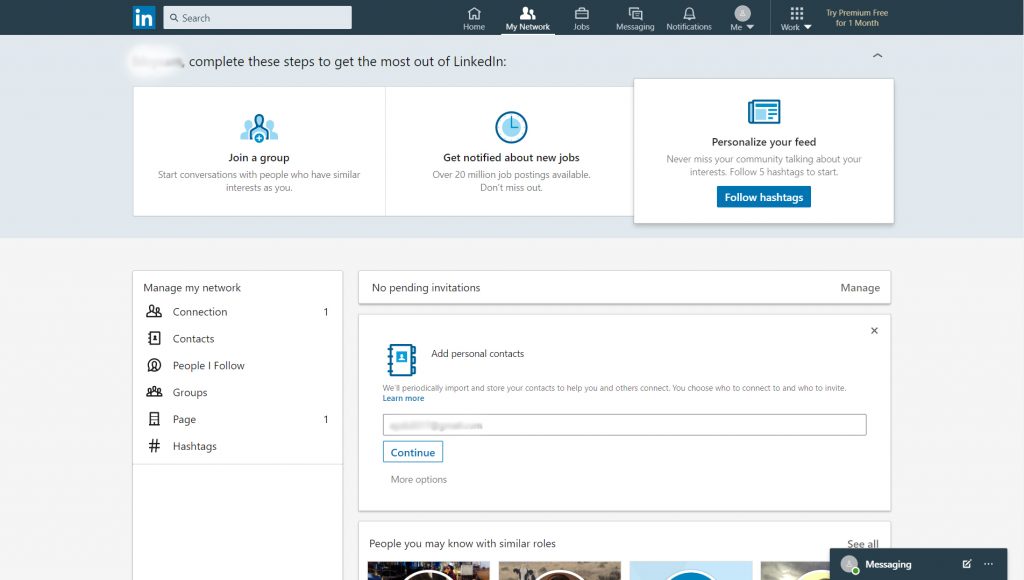The image size is (1024, 580).
Task: Open Contacts in Manage my network
Action: (193, 338)
